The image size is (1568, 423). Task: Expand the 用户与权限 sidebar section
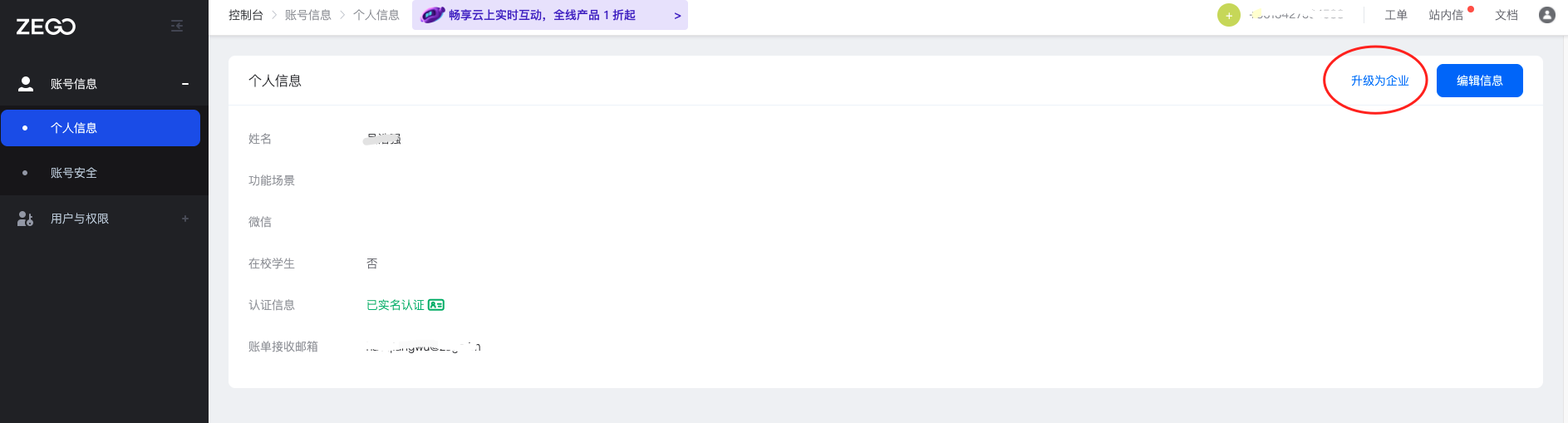(185, 219)
